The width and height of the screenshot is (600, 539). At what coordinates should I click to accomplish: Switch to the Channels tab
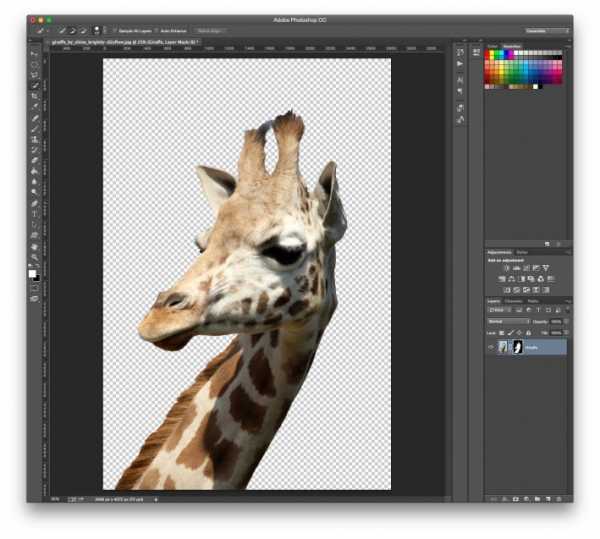513,301
